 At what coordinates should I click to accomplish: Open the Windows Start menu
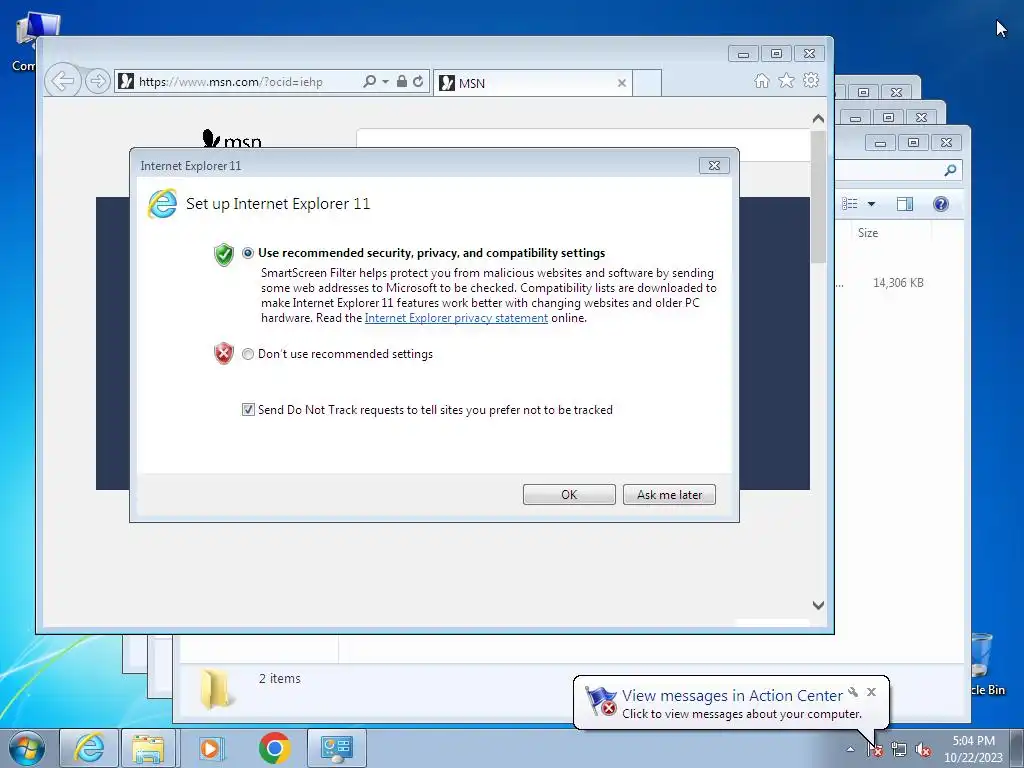coord(27,748)
